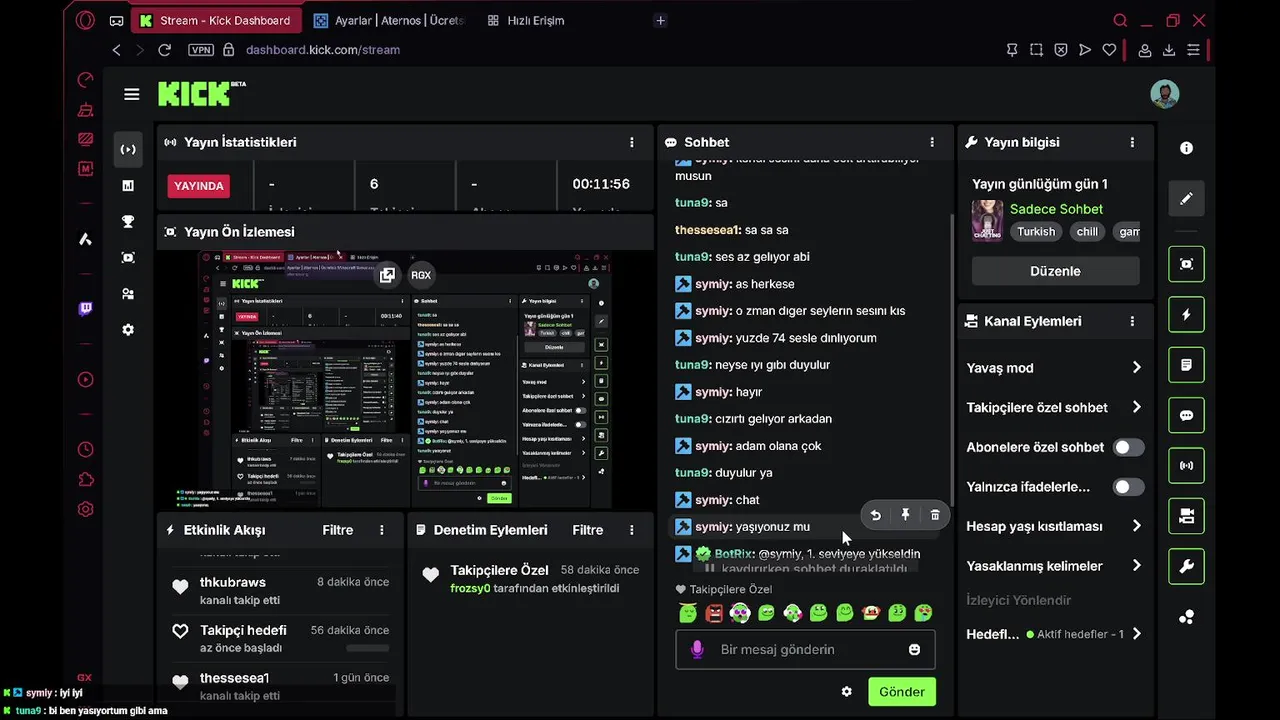The height and width of the screenshot is (720, 1280).
Task: Click the Sadece Sohbet category link
Action: [x=1056, y=209]
